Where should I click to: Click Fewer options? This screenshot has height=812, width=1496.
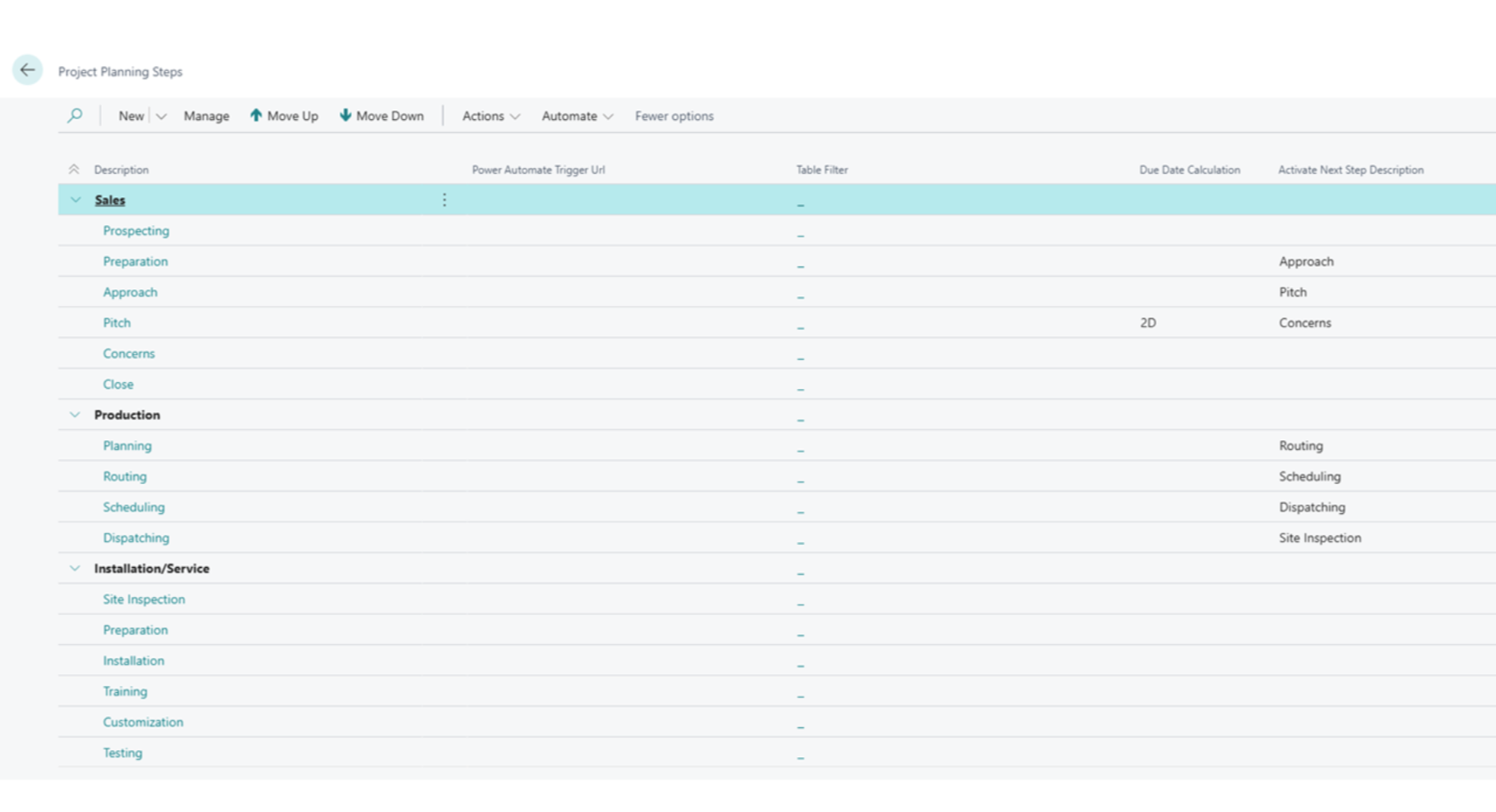[673, 116]
